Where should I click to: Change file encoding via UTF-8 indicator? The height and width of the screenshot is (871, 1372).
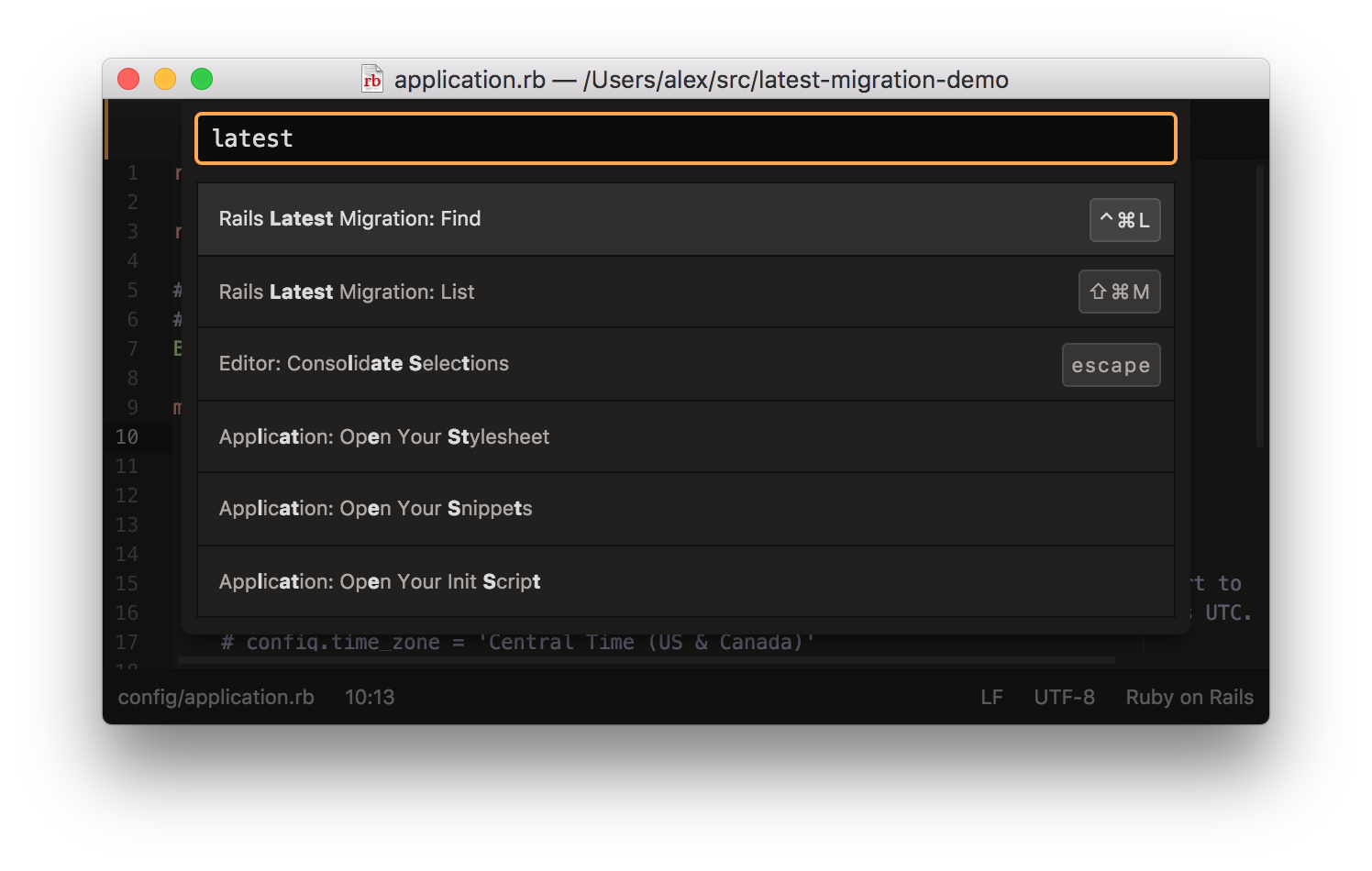pyautogui.click(x=1064, y=697)
